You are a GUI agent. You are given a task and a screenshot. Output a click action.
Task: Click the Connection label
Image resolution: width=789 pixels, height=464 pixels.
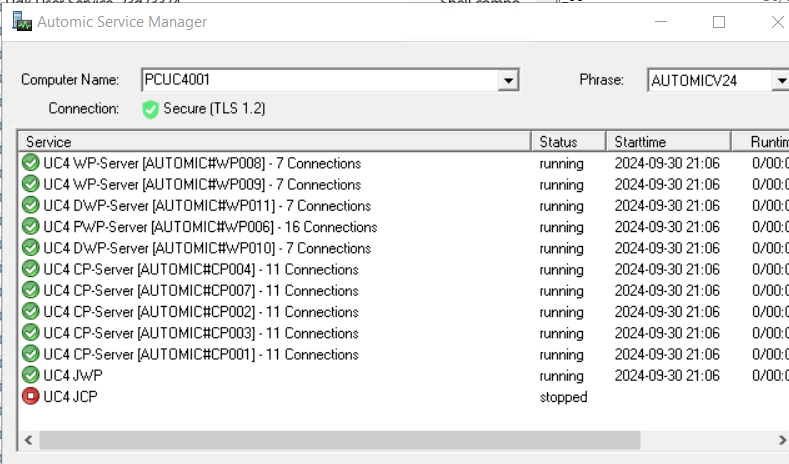(84, 109)
